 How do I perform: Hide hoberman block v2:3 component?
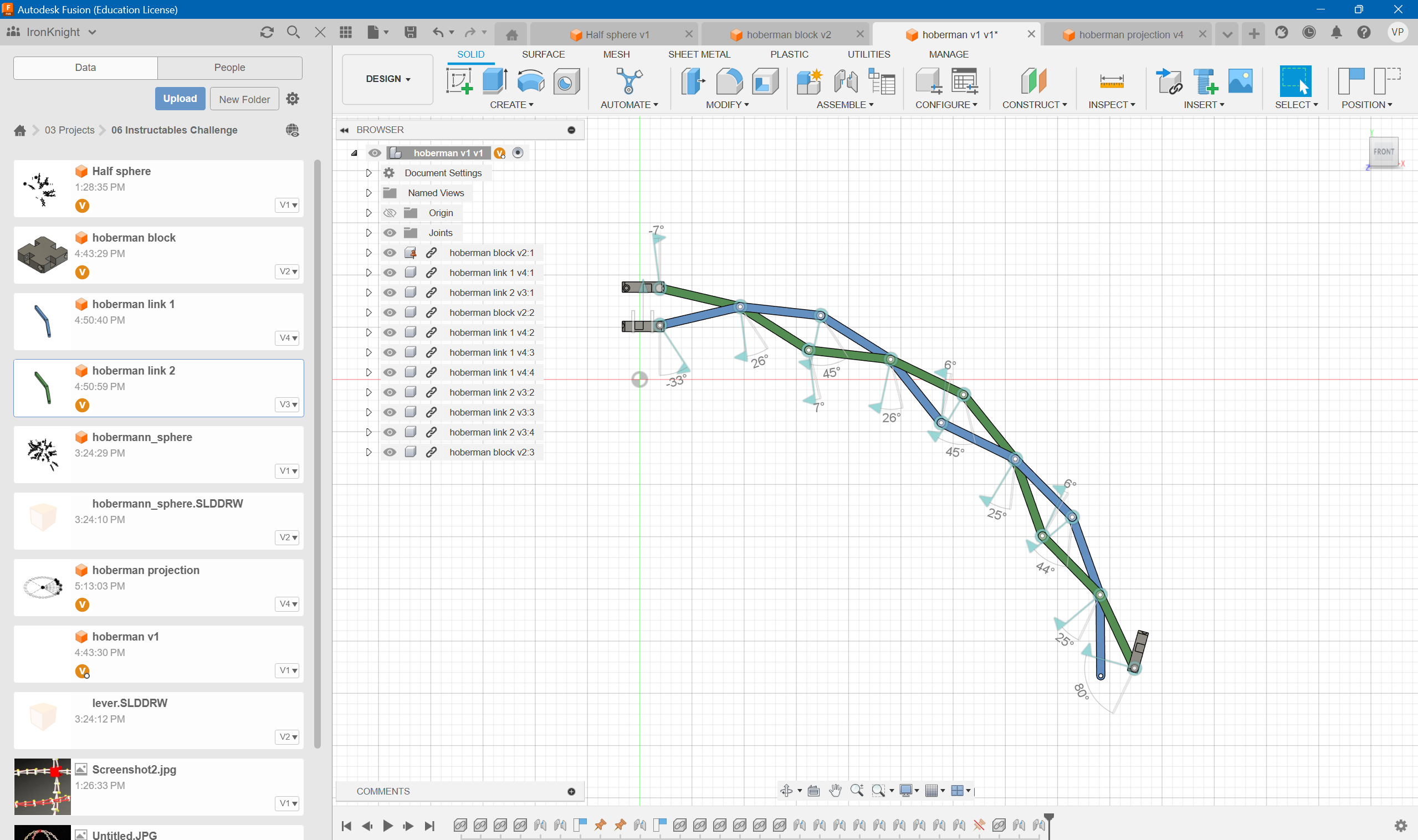click(x=390, y=452)
